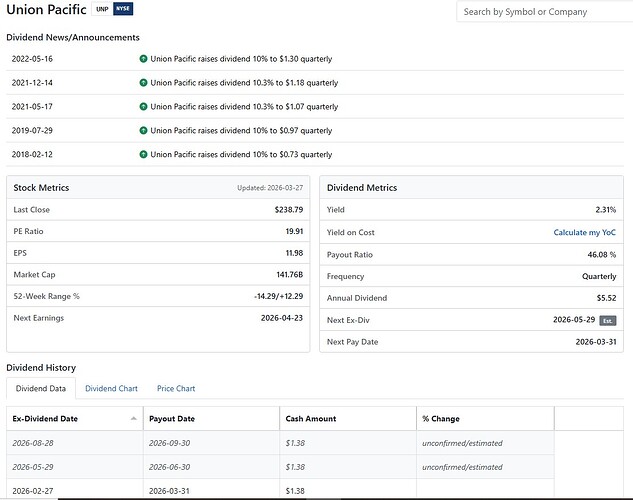Click unconfirmed/estimated in the 2026-05-29 row
This screenshot has height=500, width=633.
462,467
